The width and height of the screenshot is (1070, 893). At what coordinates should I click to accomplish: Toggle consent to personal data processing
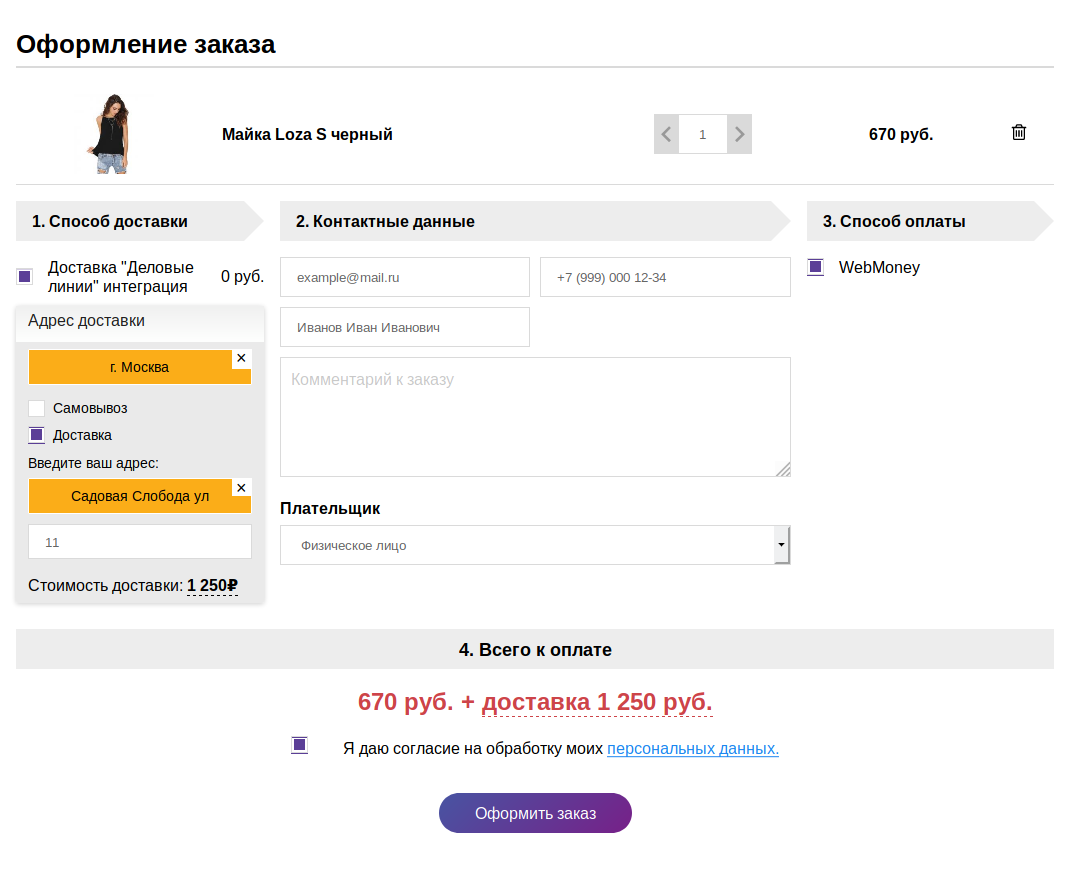point(299,745)
